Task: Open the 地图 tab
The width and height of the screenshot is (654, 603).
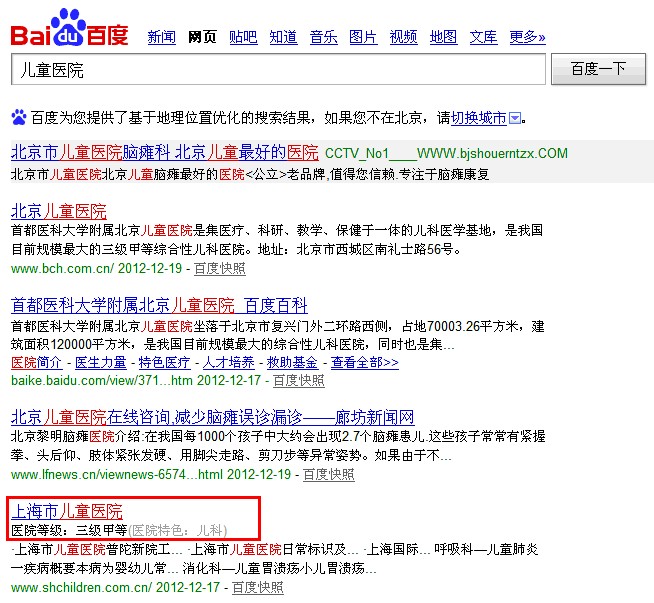Action: pos(443,38)
